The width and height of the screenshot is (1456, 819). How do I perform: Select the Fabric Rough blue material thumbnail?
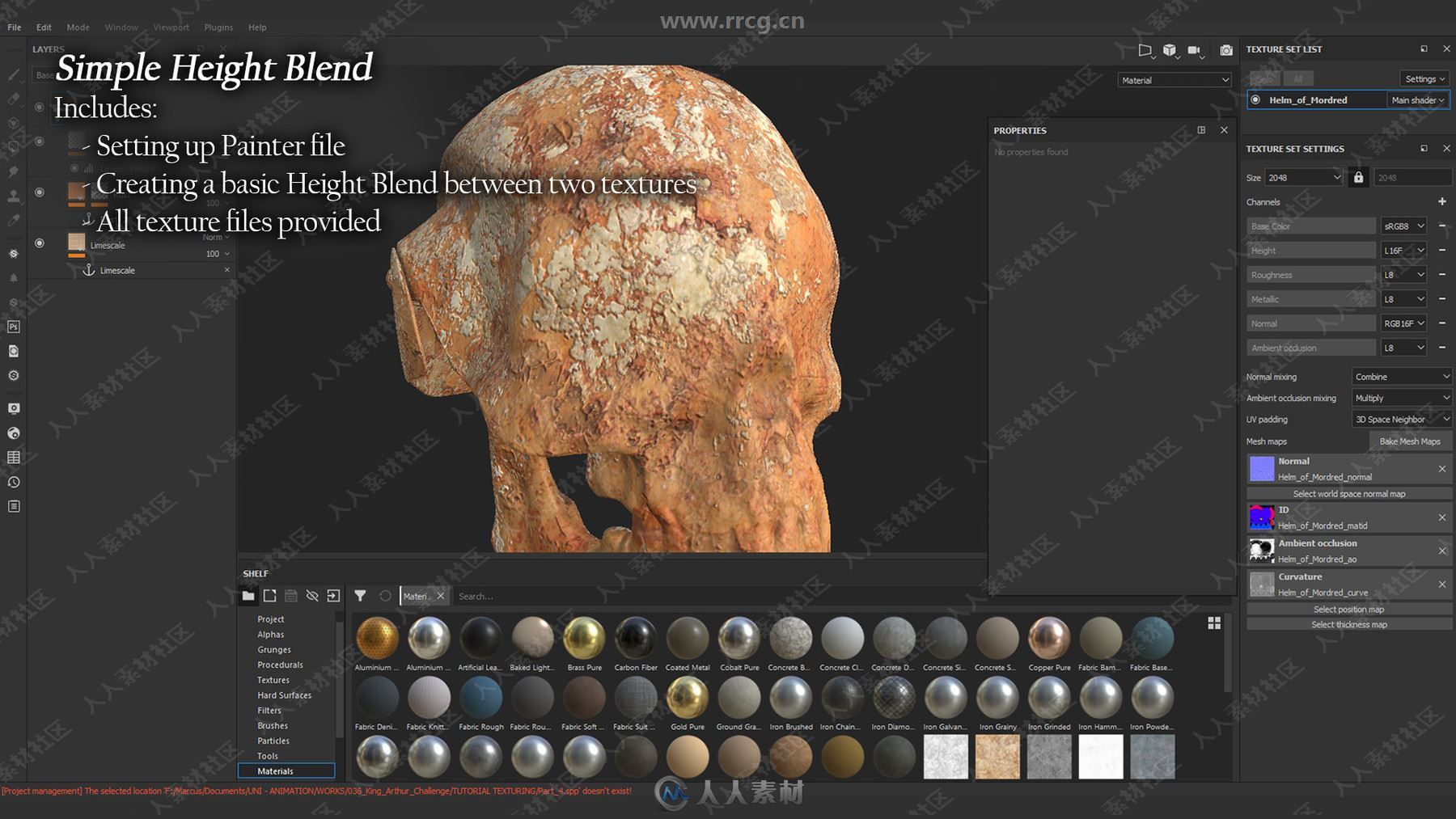coord(480,698)
